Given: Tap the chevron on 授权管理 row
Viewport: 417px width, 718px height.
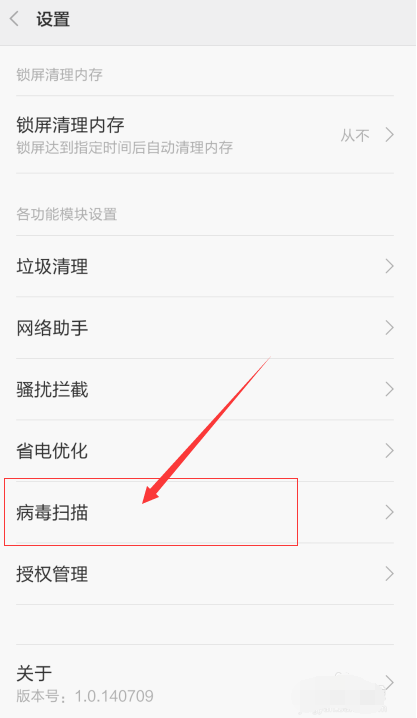Looking at the screenshot, I should 389,574.
